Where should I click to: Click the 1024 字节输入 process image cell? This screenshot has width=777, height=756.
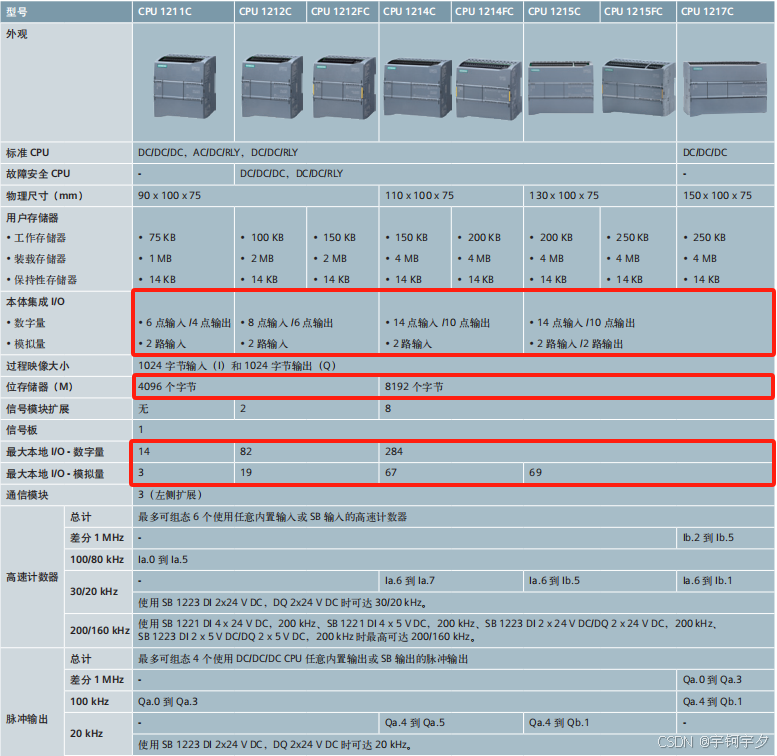(453, 366)
